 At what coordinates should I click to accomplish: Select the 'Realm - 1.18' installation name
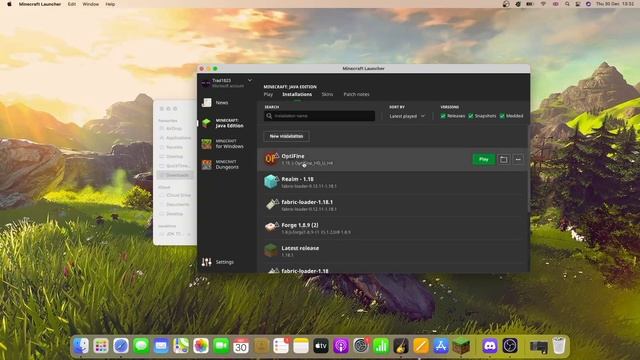[x=298, y=179]
